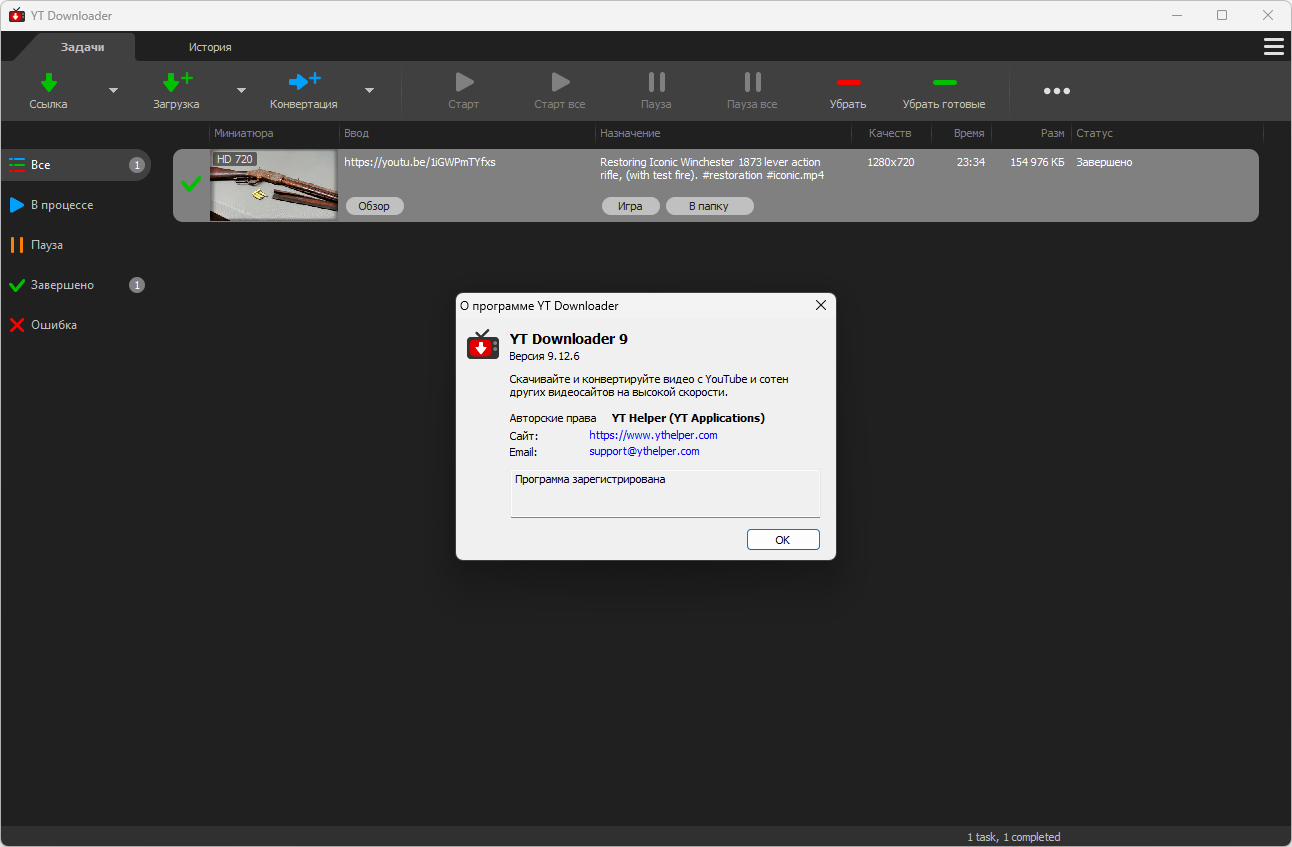Switch to the Задачи tab

82,47
